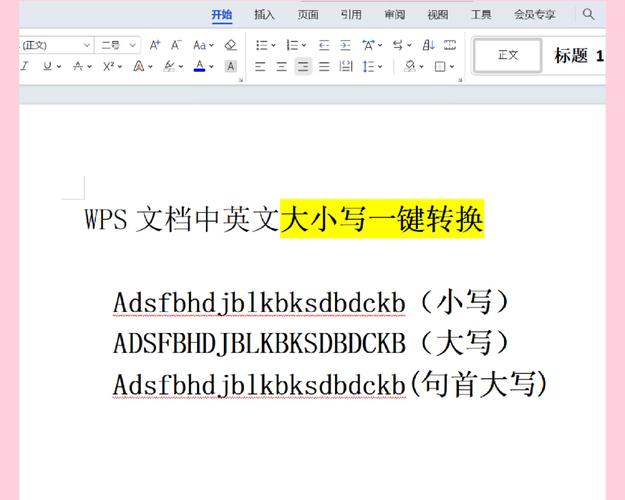Toggle italic formatting
The image size is (625, 500).
(25, 66)
